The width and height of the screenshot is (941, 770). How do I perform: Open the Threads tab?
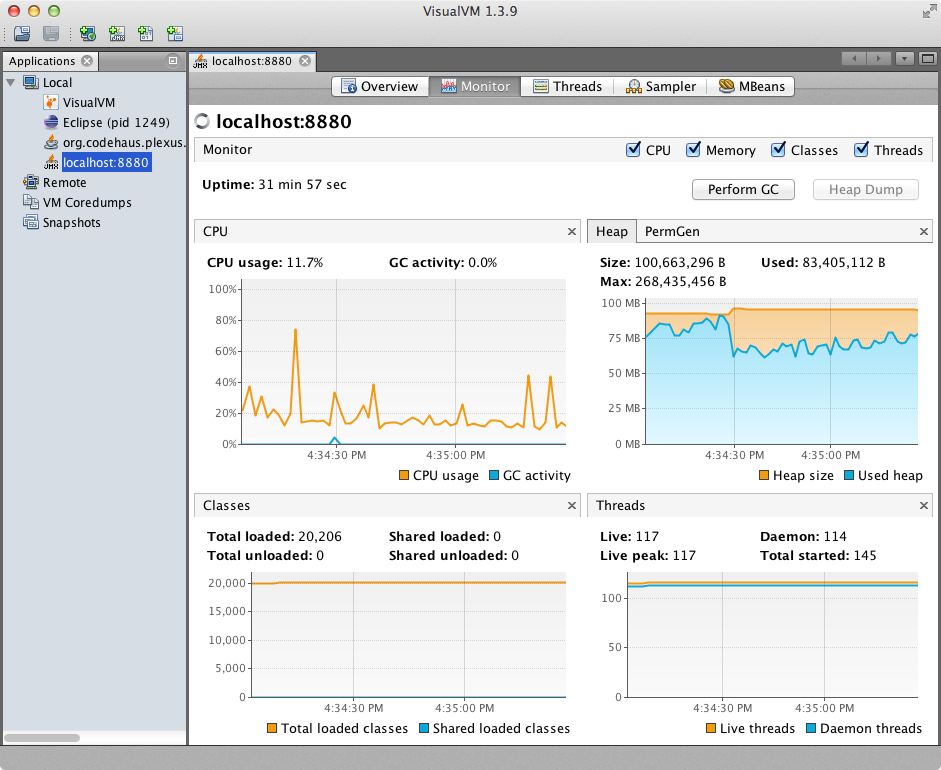[x=567, y=86]
